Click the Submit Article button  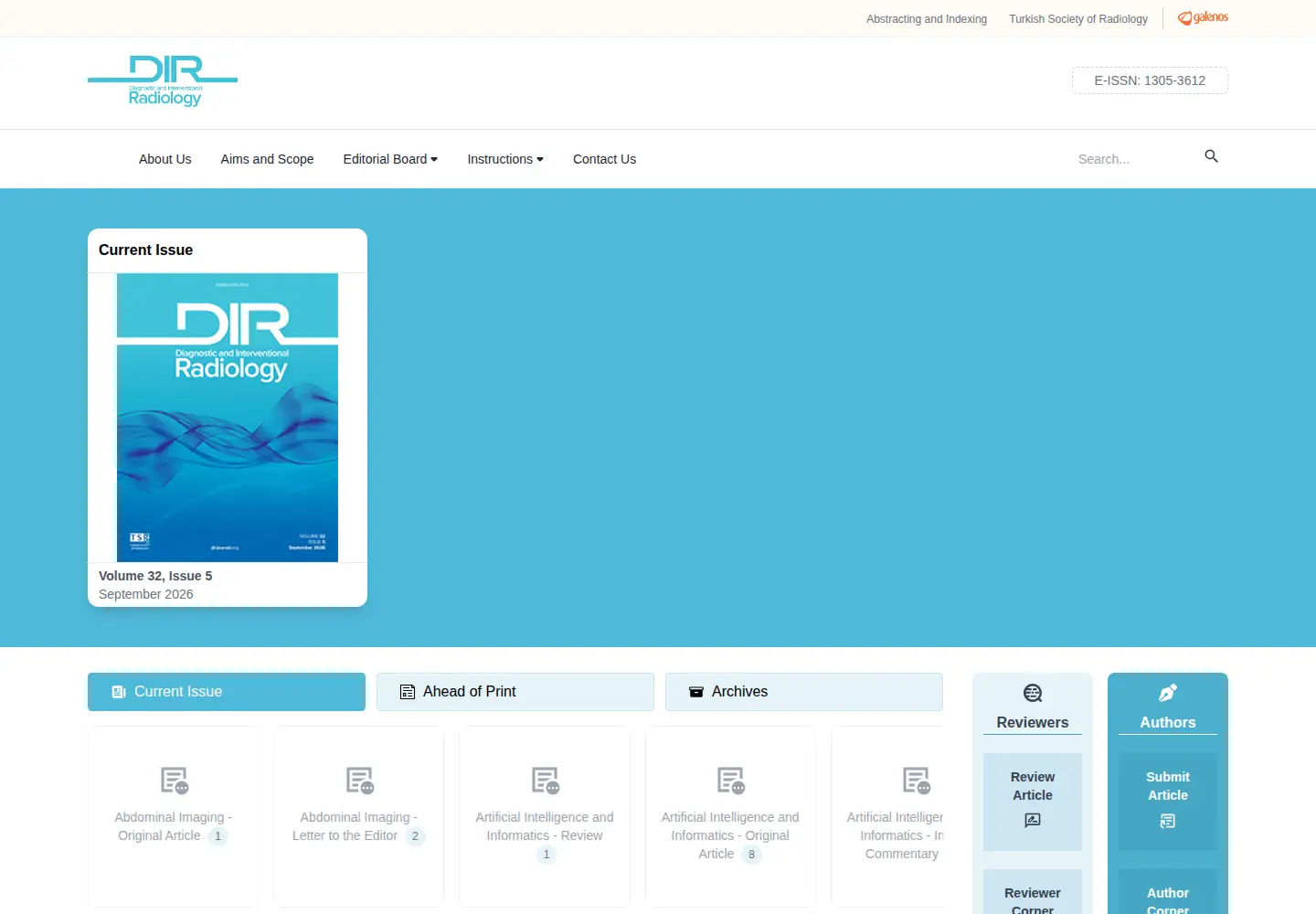coord(1168,802)
